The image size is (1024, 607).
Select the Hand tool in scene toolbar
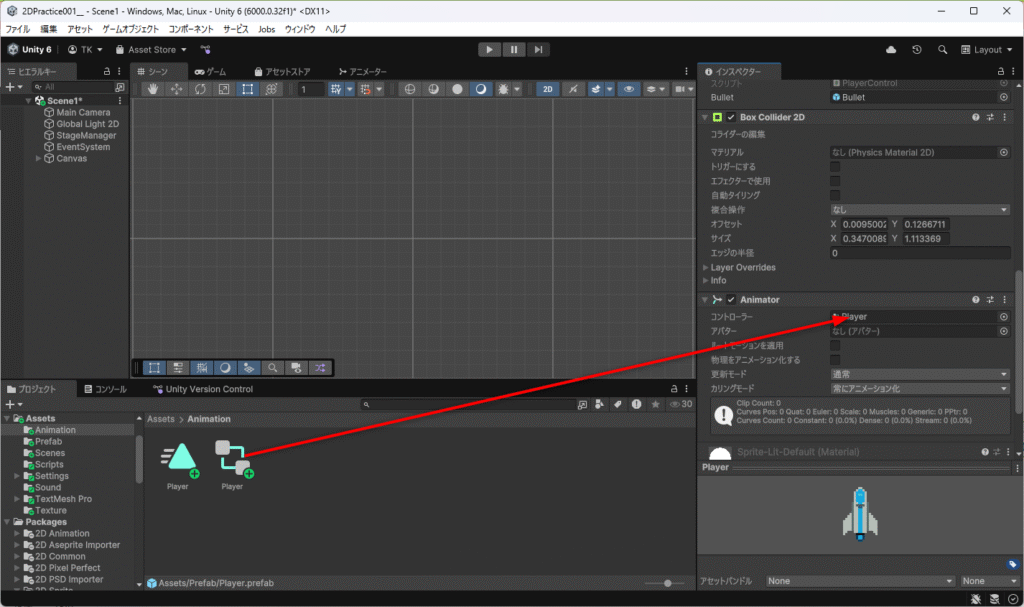click(153, 89)
